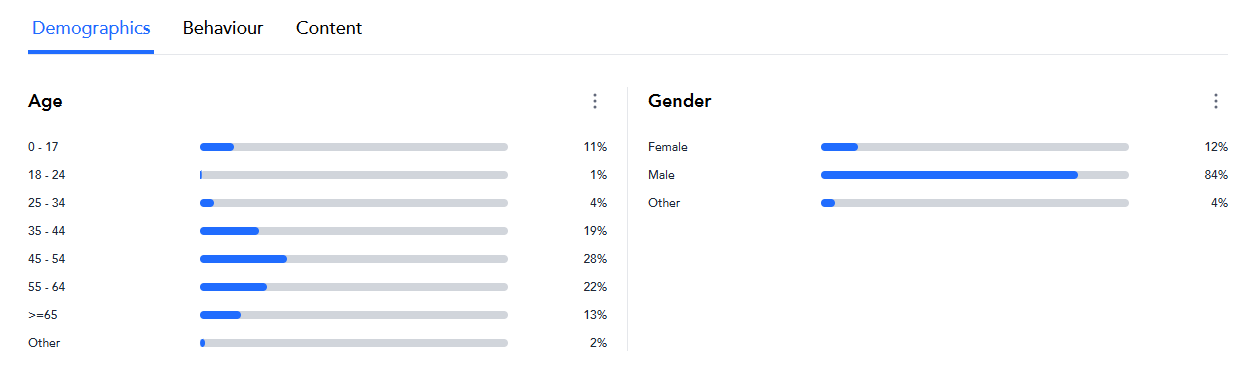Click the 45 - 54 age bar
The height and width of the screenshot is (375, 1252).
(354, 259)
